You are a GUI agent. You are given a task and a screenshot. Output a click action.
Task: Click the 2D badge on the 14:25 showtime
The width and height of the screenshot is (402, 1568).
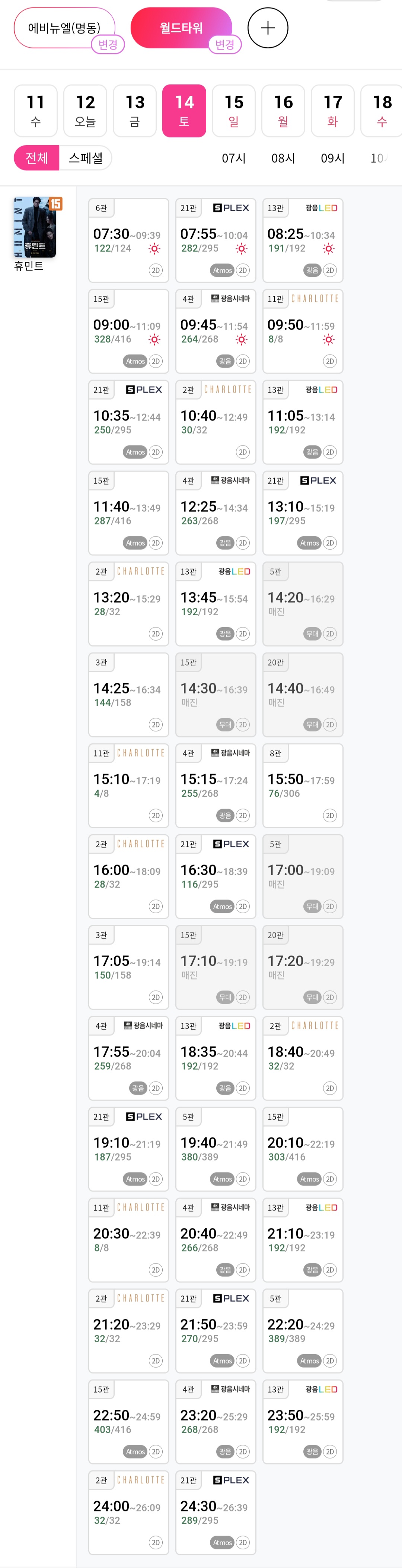[x=156, y=724]
